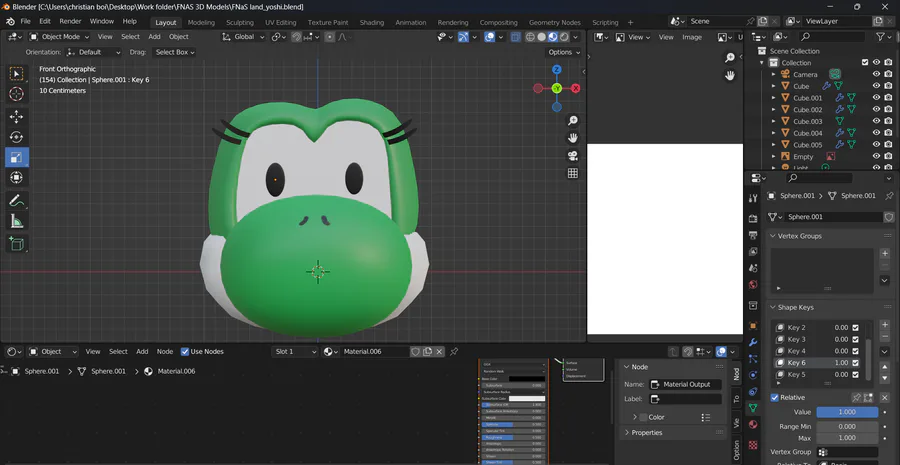900x465 pixels.
Task: Choose the Measure tool
Action: coord(16,221)
